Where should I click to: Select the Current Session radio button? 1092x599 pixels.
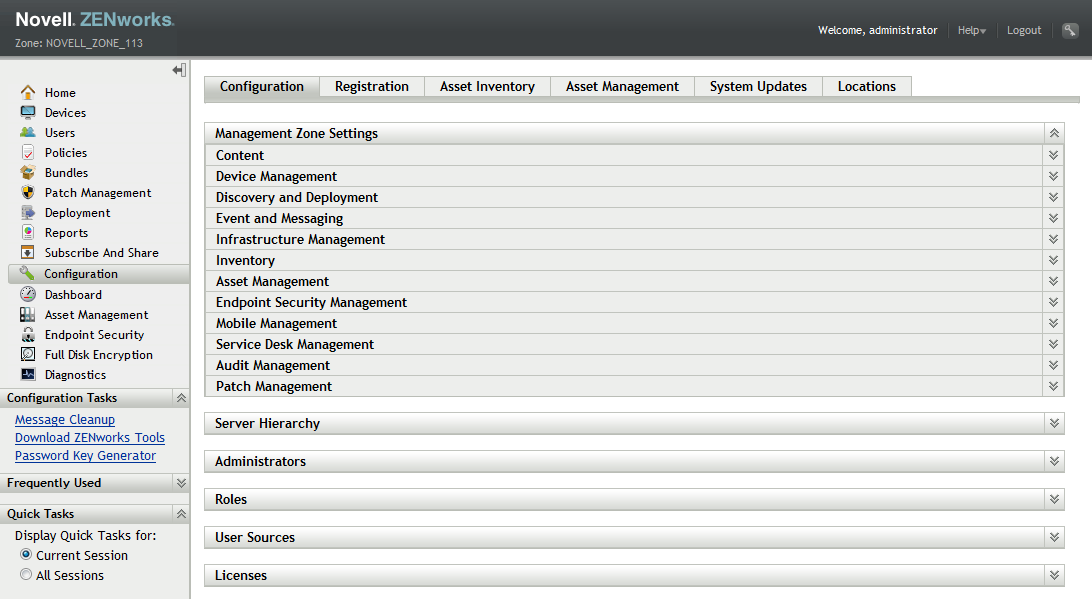(x=26, y=555)
